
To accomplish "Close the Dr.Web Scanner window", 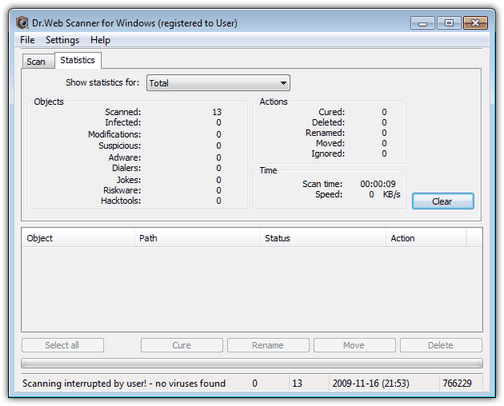I will tap(475, 23).
